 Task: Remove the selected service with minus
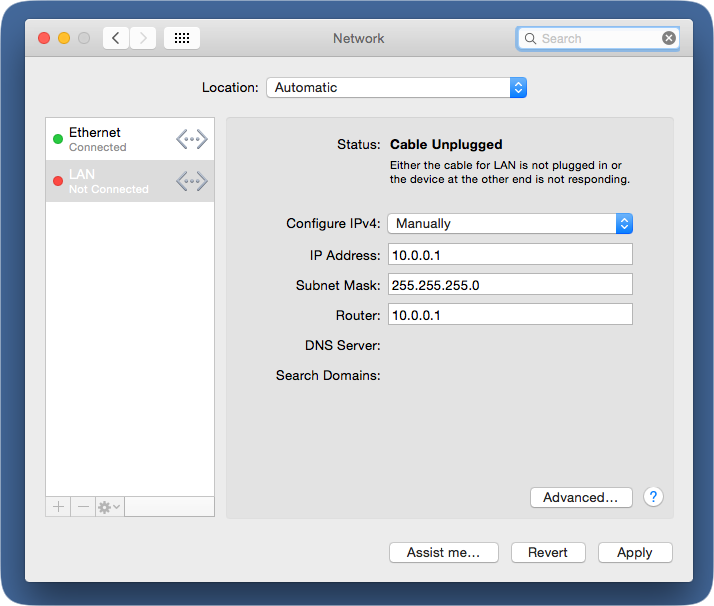click(x=83, y=507)
